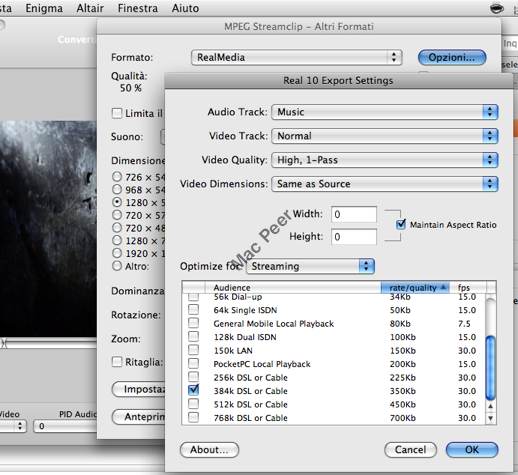Viewport: 518px width, 475px height.
Task: Open the Finestra menu
Action: point(138,8)
